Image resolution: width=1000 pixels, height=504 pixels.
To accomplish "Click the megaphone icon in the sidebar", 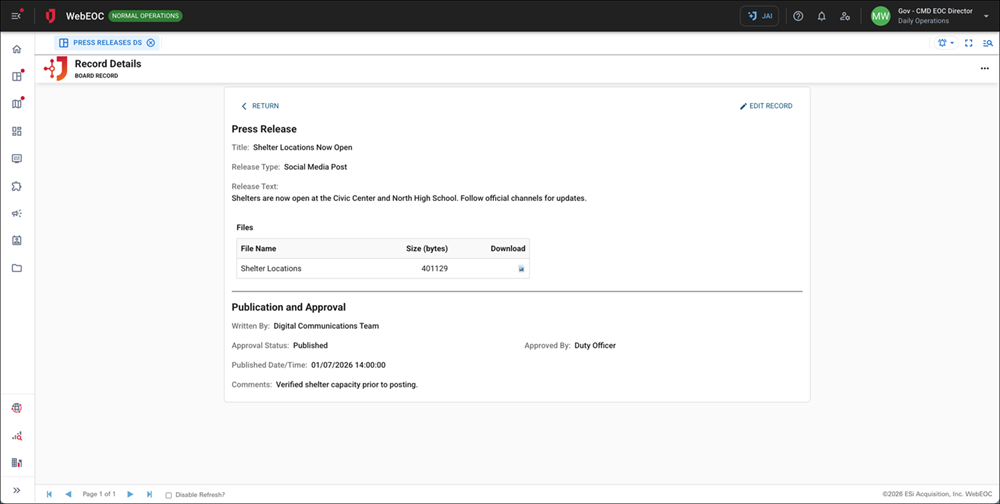I will point(16,214).
